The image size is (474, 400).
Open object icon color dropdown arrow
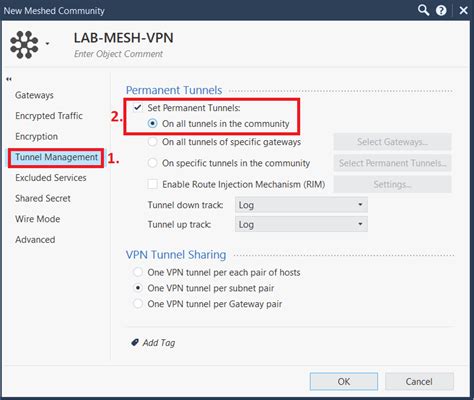(47, 44)
